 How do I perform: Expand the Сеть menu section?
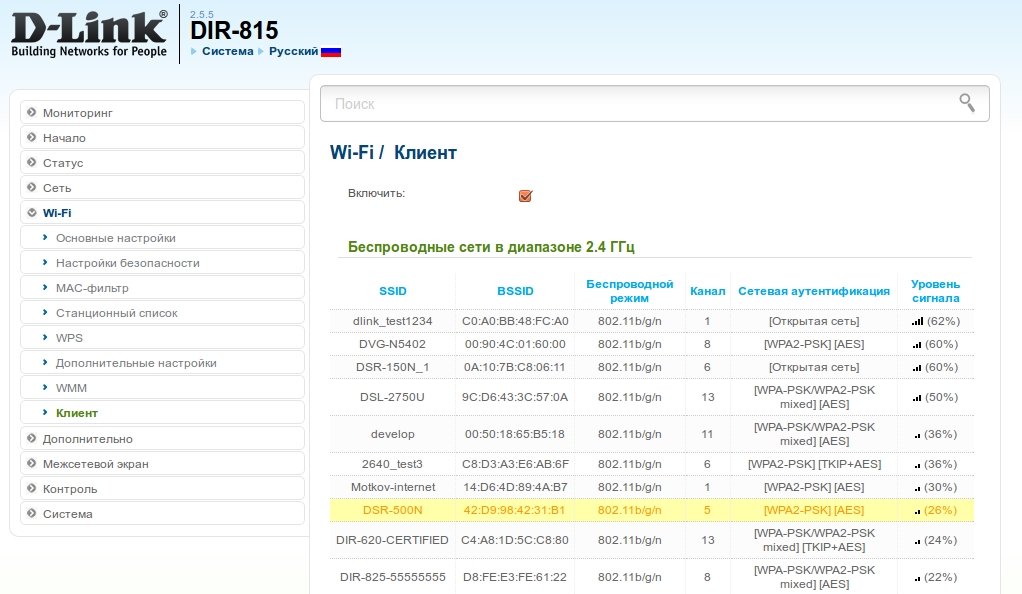[x=57, y=188]
